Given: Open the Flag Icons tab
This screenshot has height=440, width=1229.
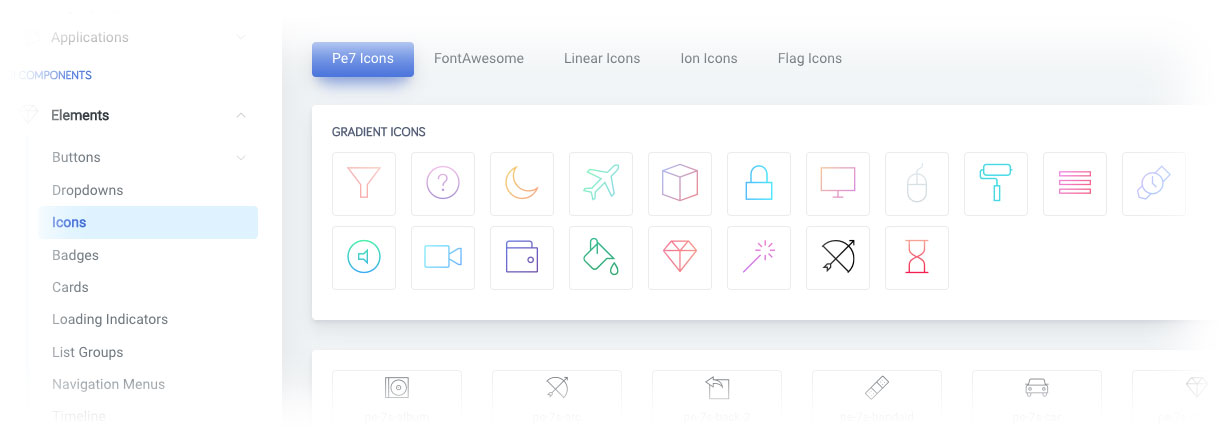Looking at the screenshot, I should coord(809,59).
